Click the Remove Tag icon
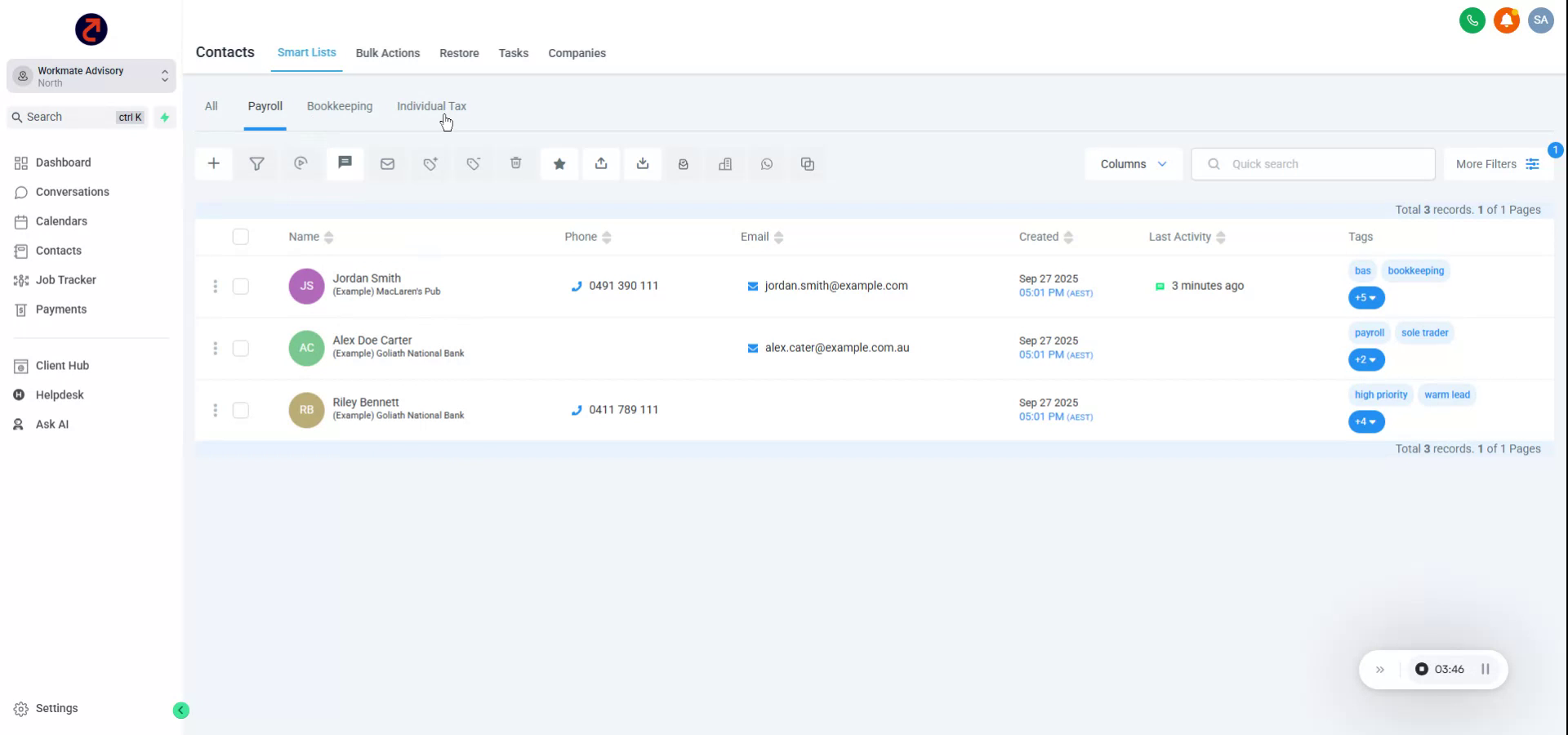The height and width of the screenshot is (735, 1568). tap(473, 163)
